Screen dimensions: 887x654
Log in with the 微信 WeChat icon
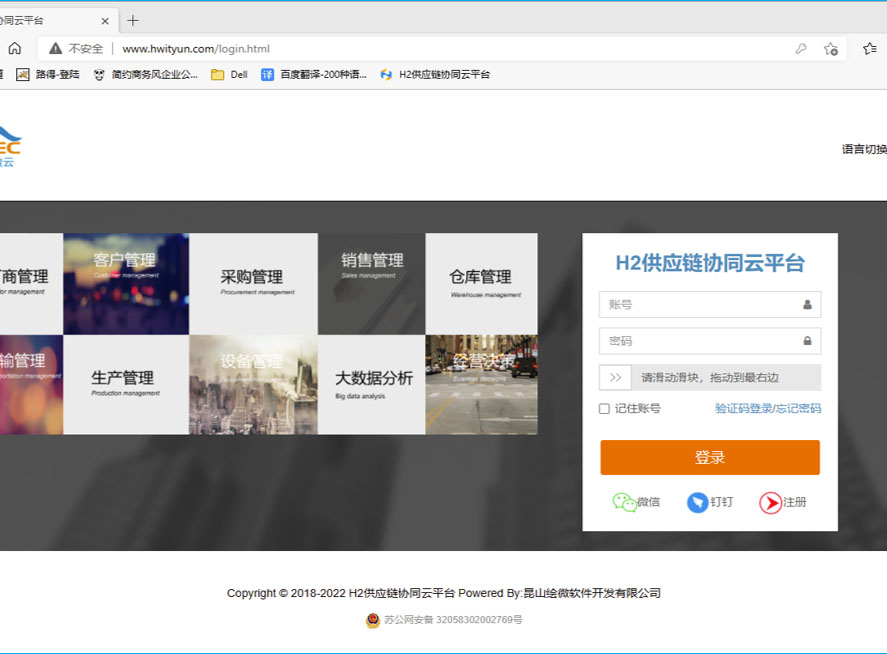click(625, 502)
